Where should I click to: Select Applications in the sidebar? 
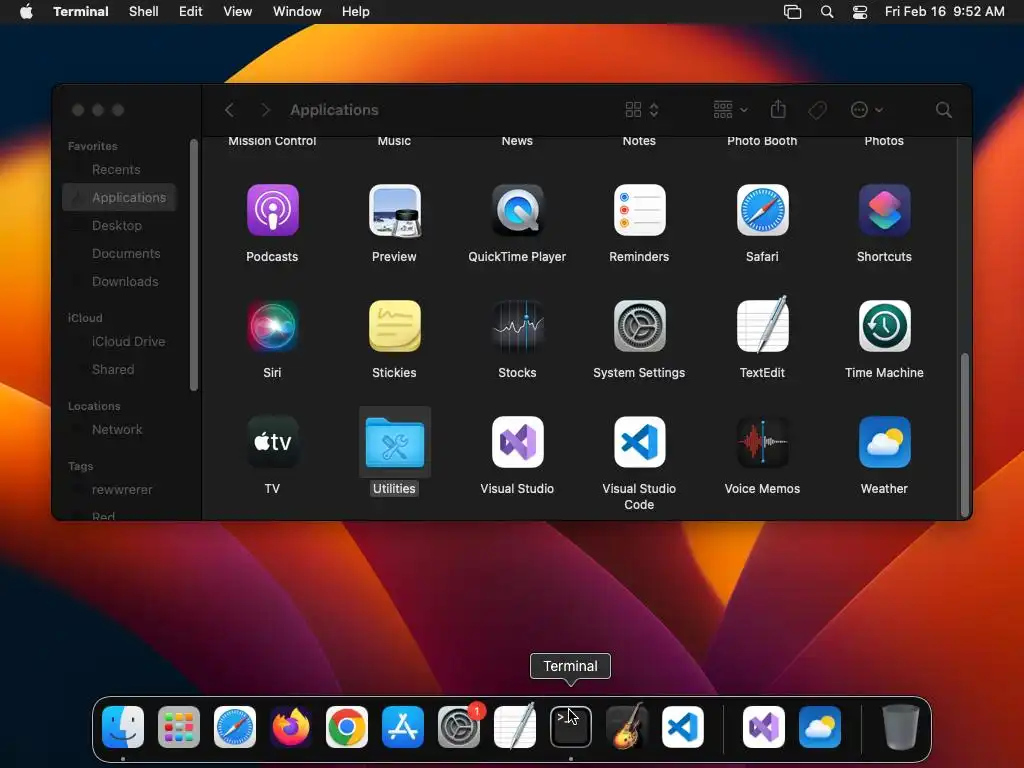tap(119, 197)
